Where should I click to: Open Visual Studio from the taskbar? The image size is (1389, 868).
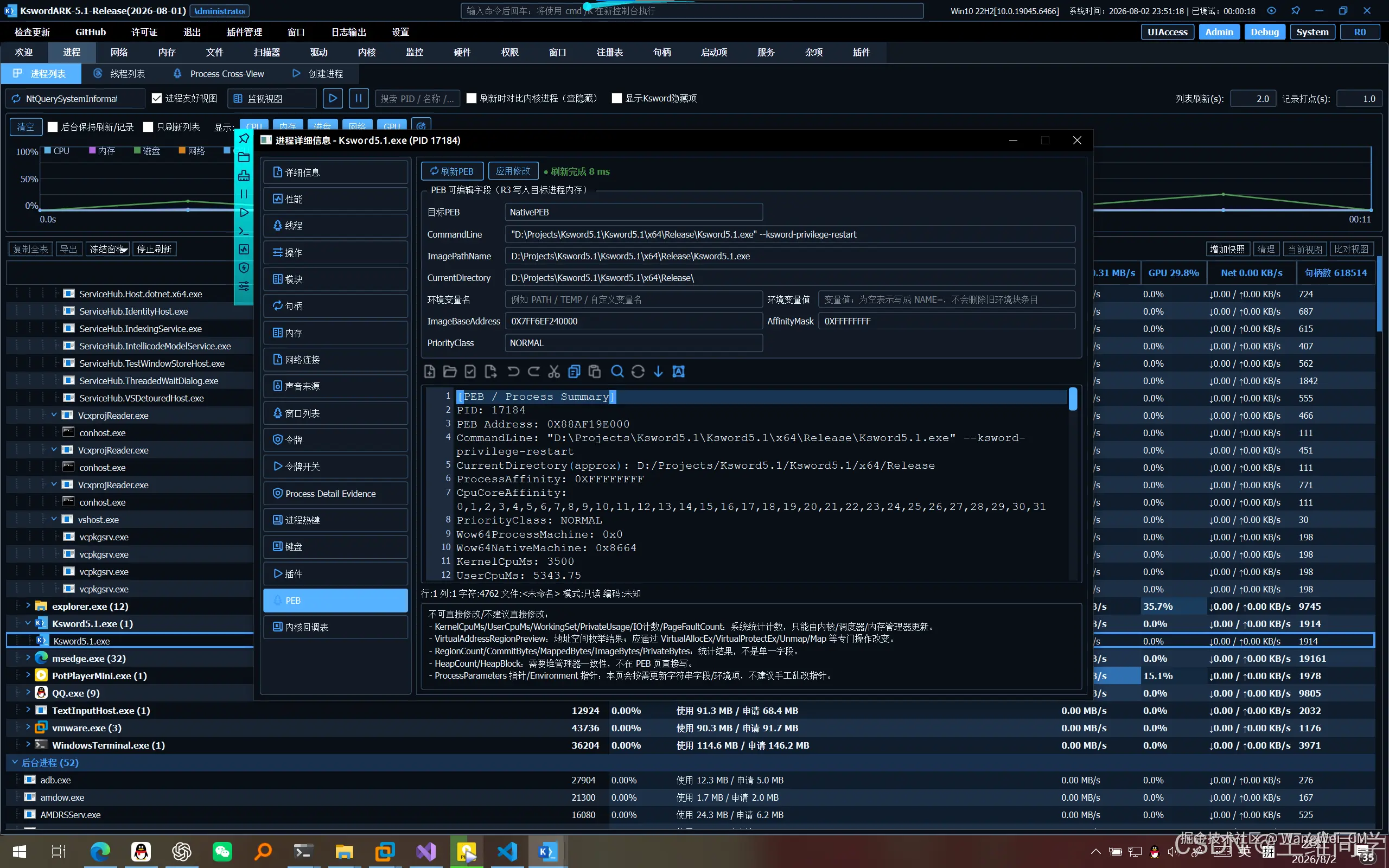[426, 851]
